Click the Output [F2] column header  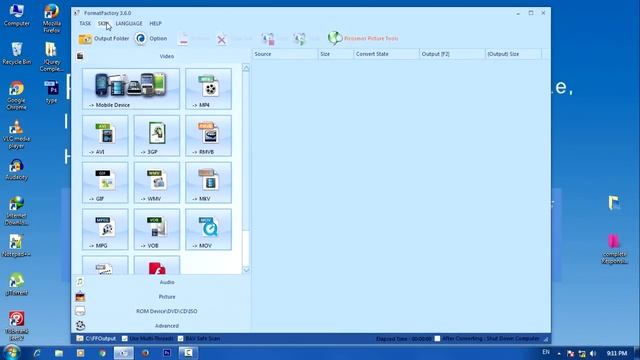(x=452, y=54)
